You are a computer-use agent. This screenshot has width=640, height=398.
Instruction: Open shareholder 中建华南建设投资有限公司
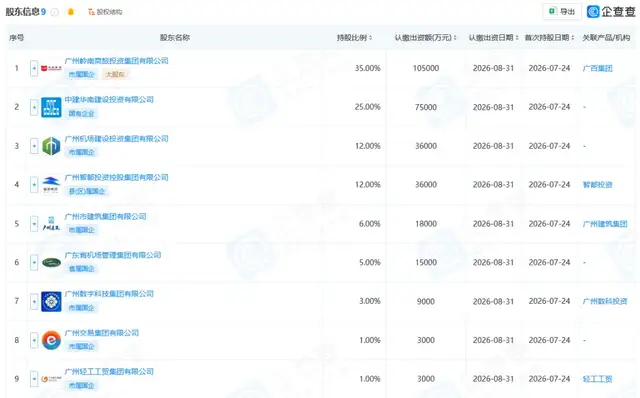[109, 100]
